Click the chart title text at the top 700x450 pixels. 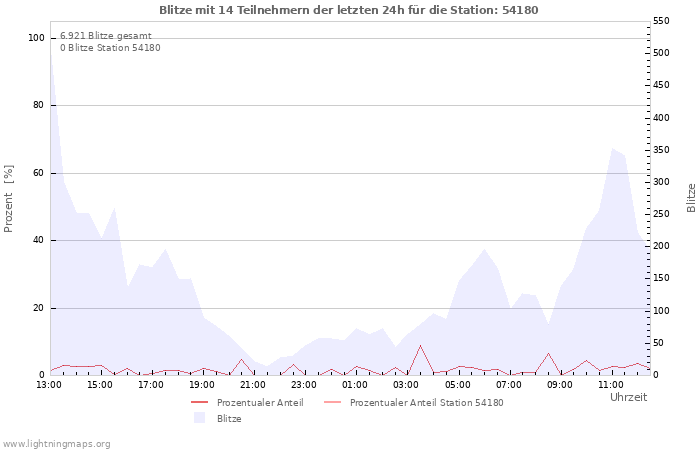coord(349,10)
